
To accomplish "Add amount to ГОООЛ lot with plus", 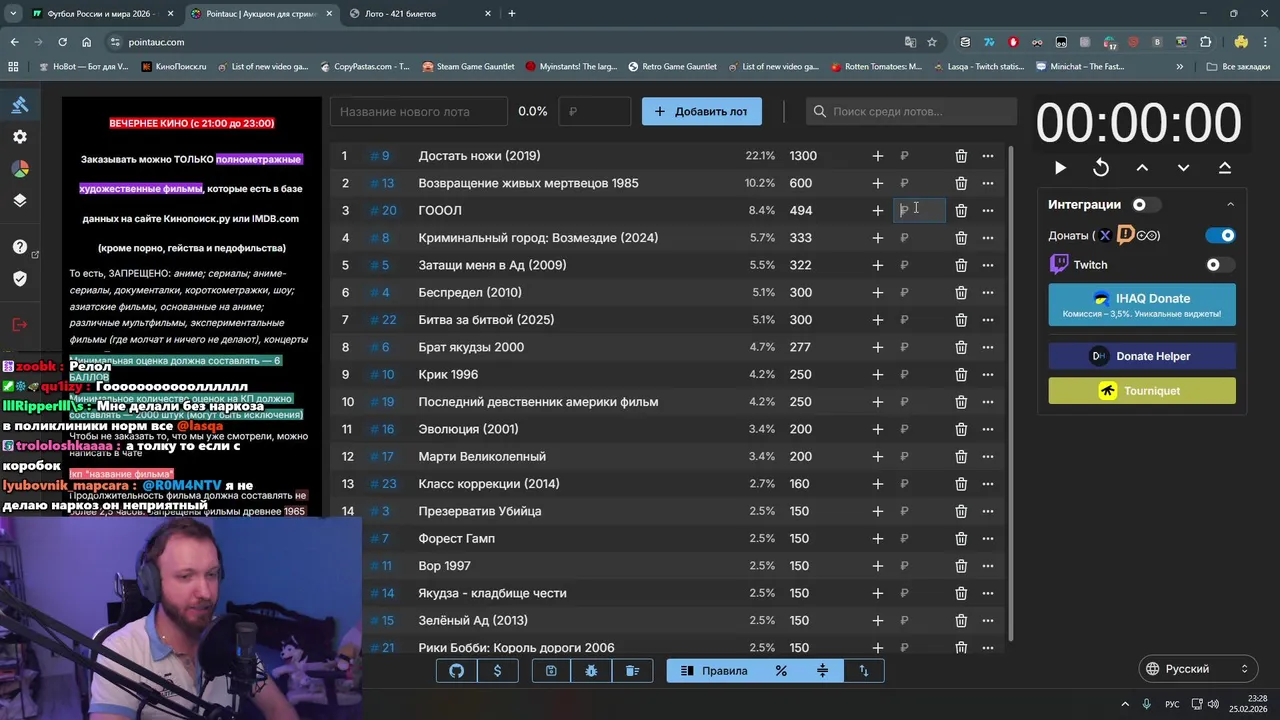I will pos(877,210).
